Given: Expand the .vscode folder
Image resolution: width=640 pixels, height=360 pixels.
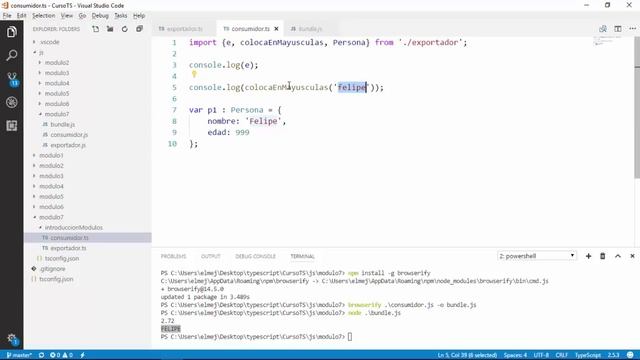Looking at the screenshot, I should (x=49, y=42).
